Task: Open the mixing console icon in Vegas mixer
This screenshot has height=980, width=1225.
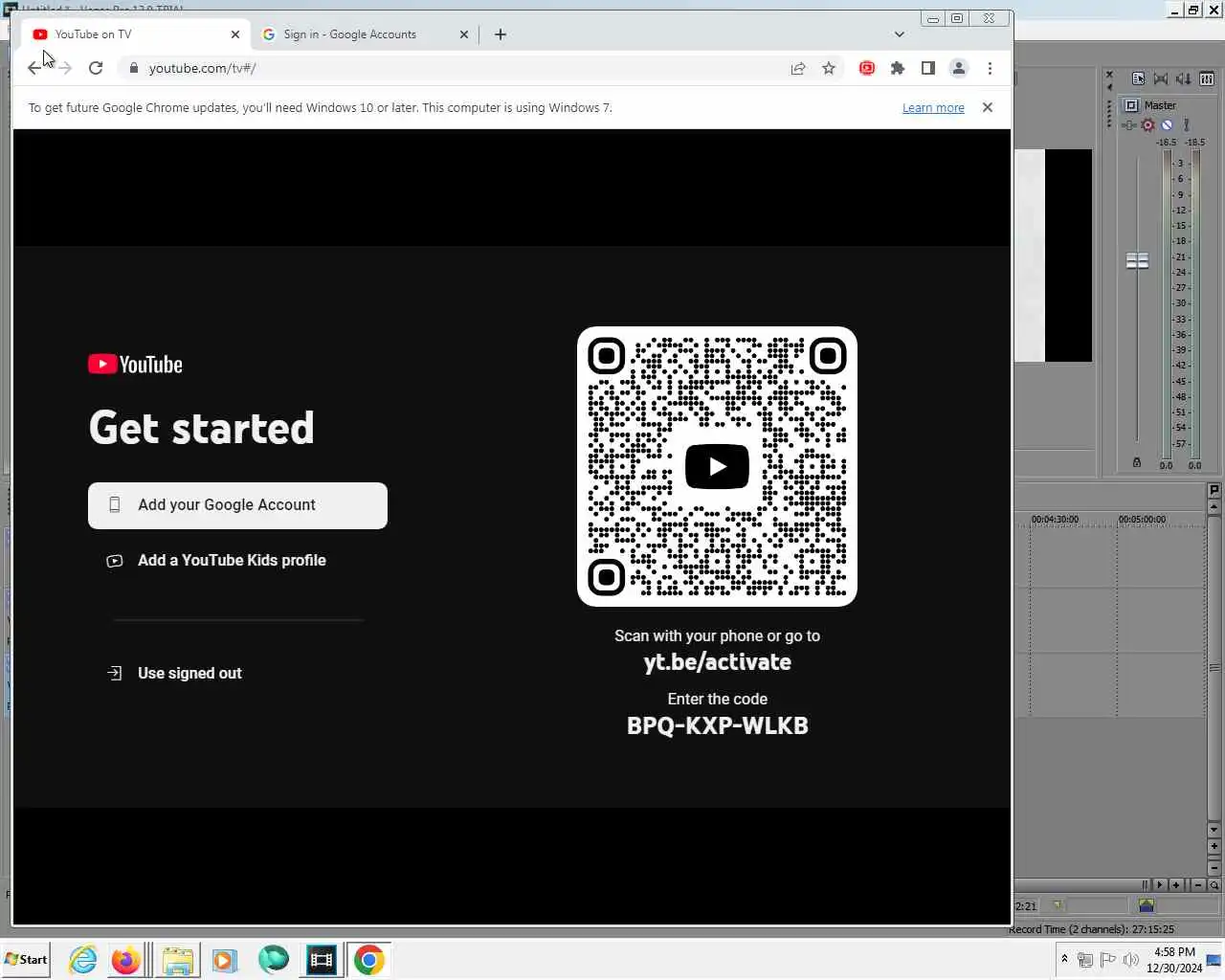Action: tap(1207, 78)
